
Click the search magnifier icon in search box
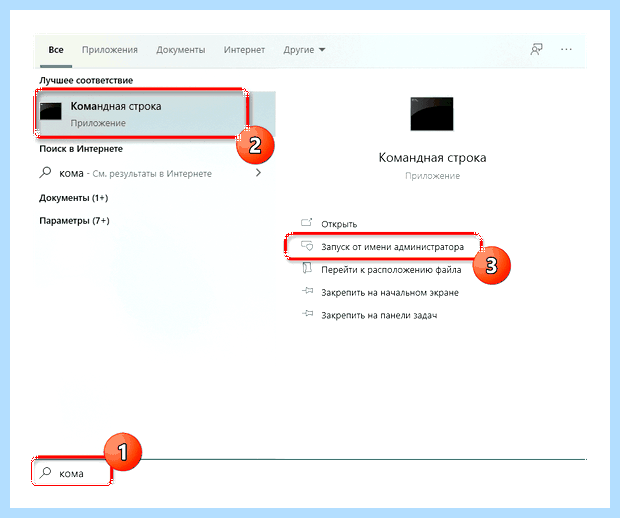click(45, 473)
